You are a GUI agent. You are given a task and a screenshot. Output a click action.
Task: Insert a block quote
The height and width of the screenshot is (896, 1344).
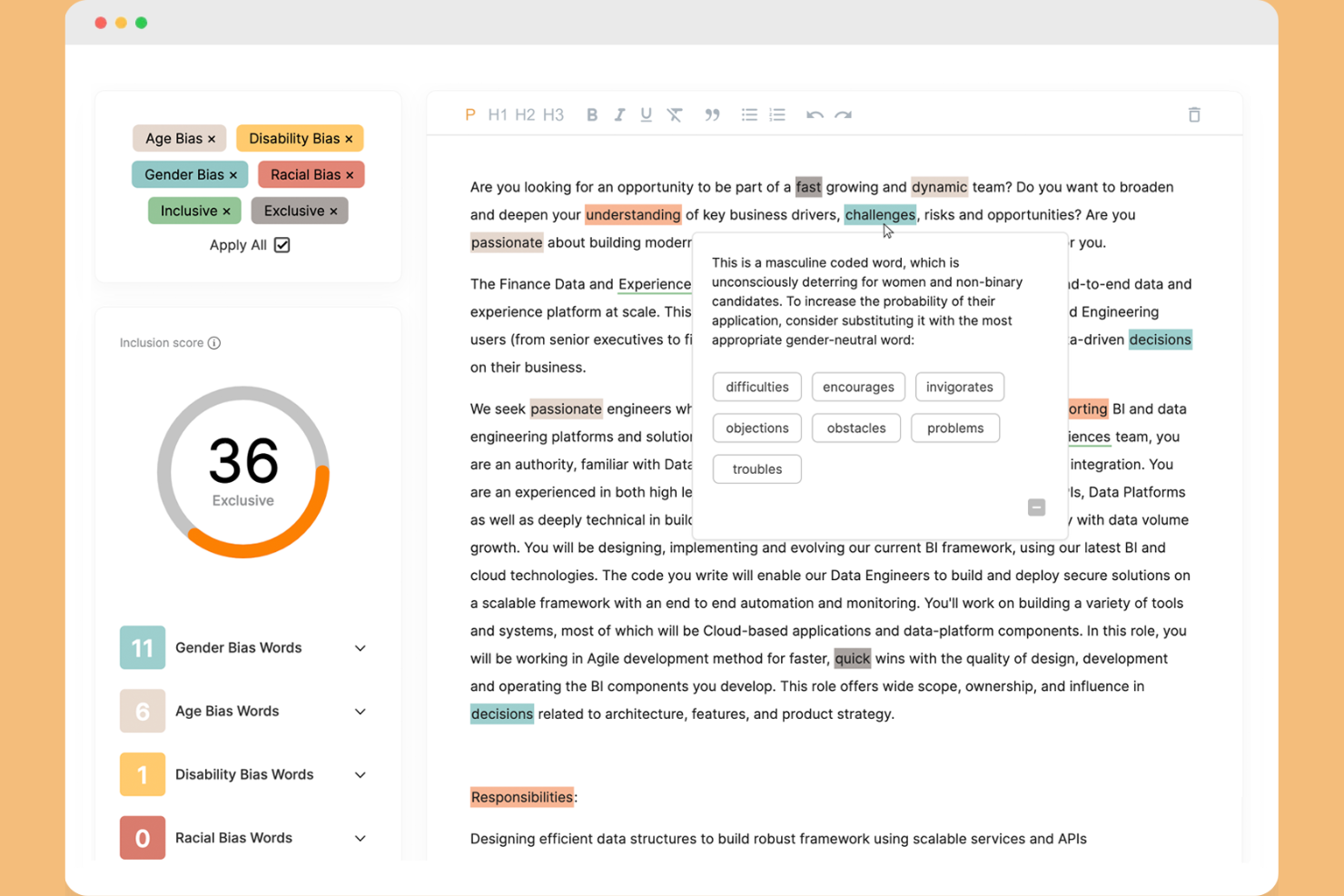[x=712, y=114]
